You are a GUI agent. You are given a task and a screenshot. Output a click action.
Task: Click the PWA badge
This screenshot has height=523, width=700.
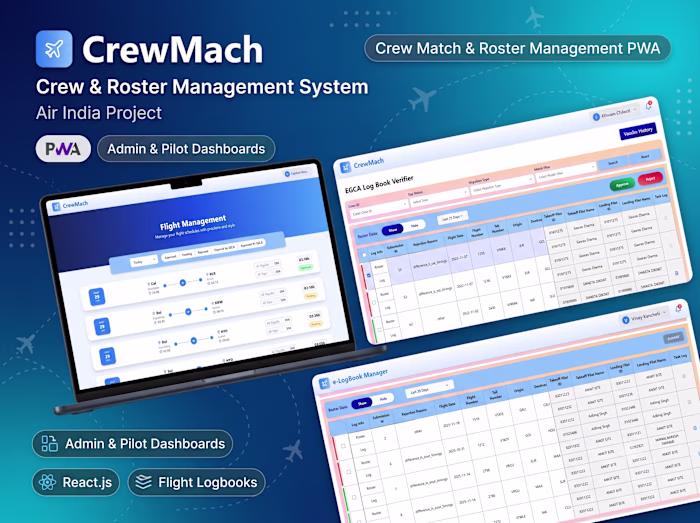pos(63,149)
